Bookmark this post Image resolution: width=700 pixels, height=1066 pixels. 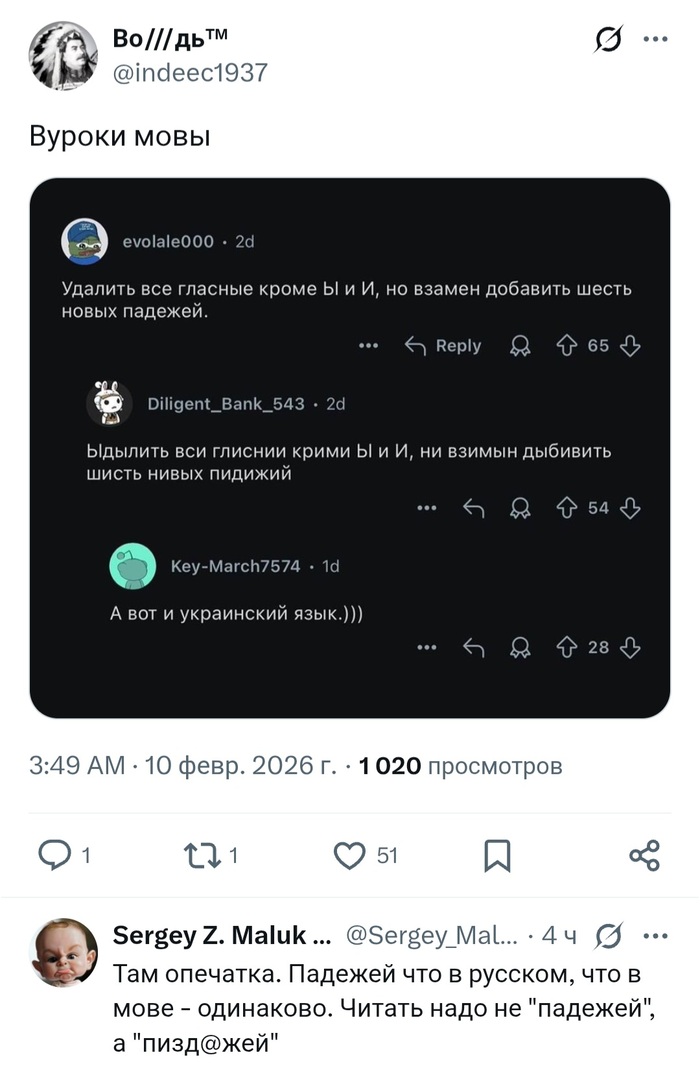point(497,855)
